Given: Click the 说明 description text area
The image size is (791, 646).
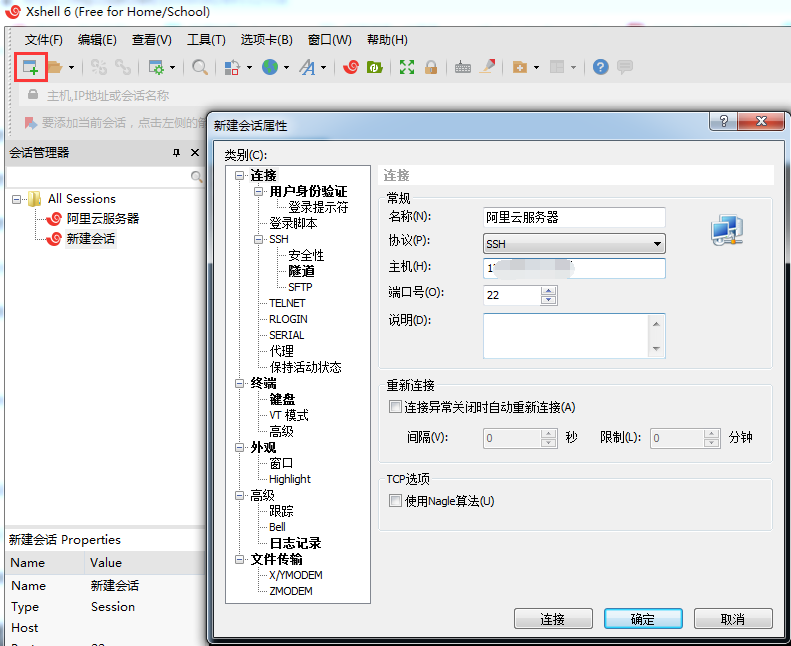Looking at the screenshot, I should pyautogui.click(x=574, y=336).
